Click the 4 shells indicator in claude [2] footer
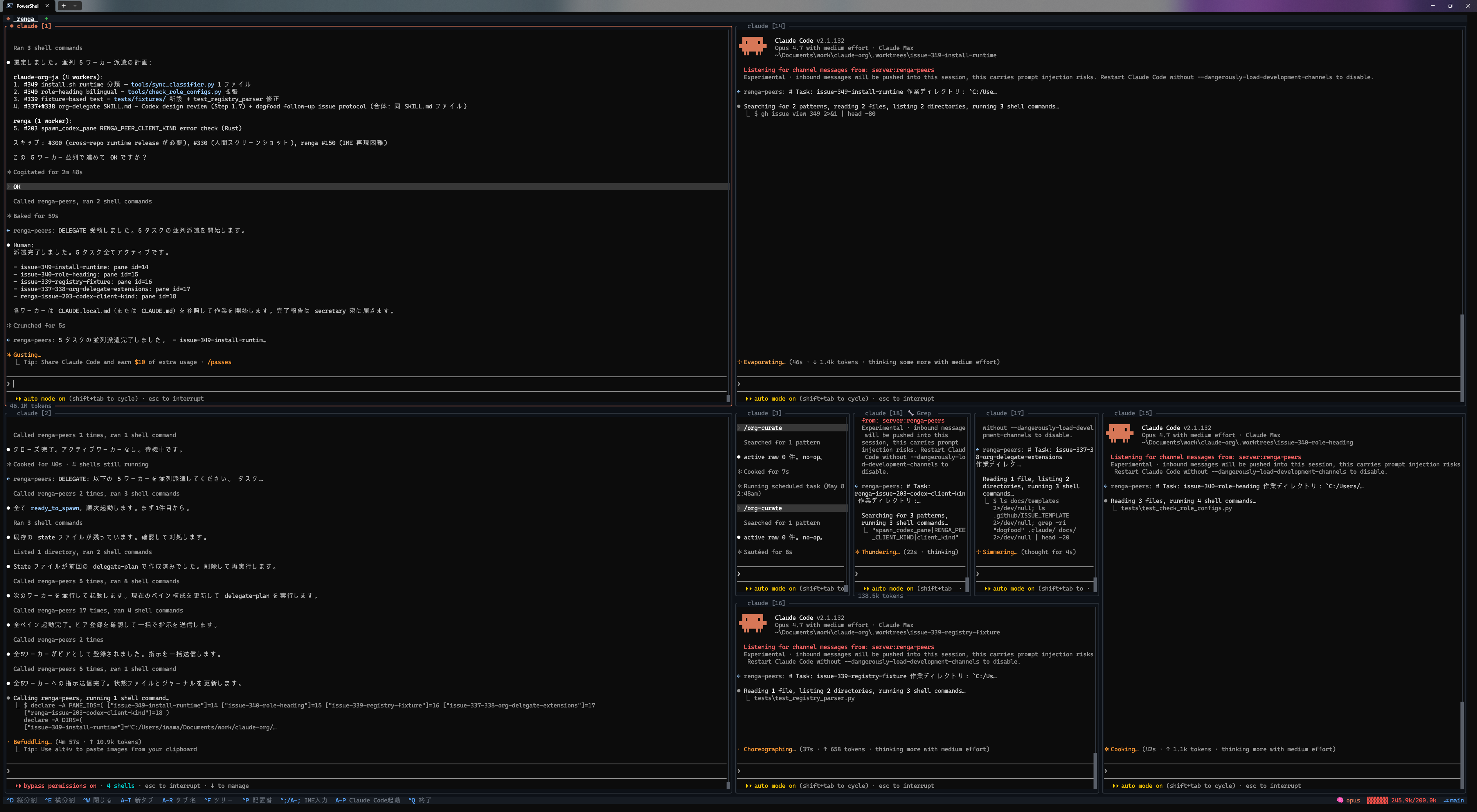Screen dimensions: 1477x812 click(x=120, y=786)
